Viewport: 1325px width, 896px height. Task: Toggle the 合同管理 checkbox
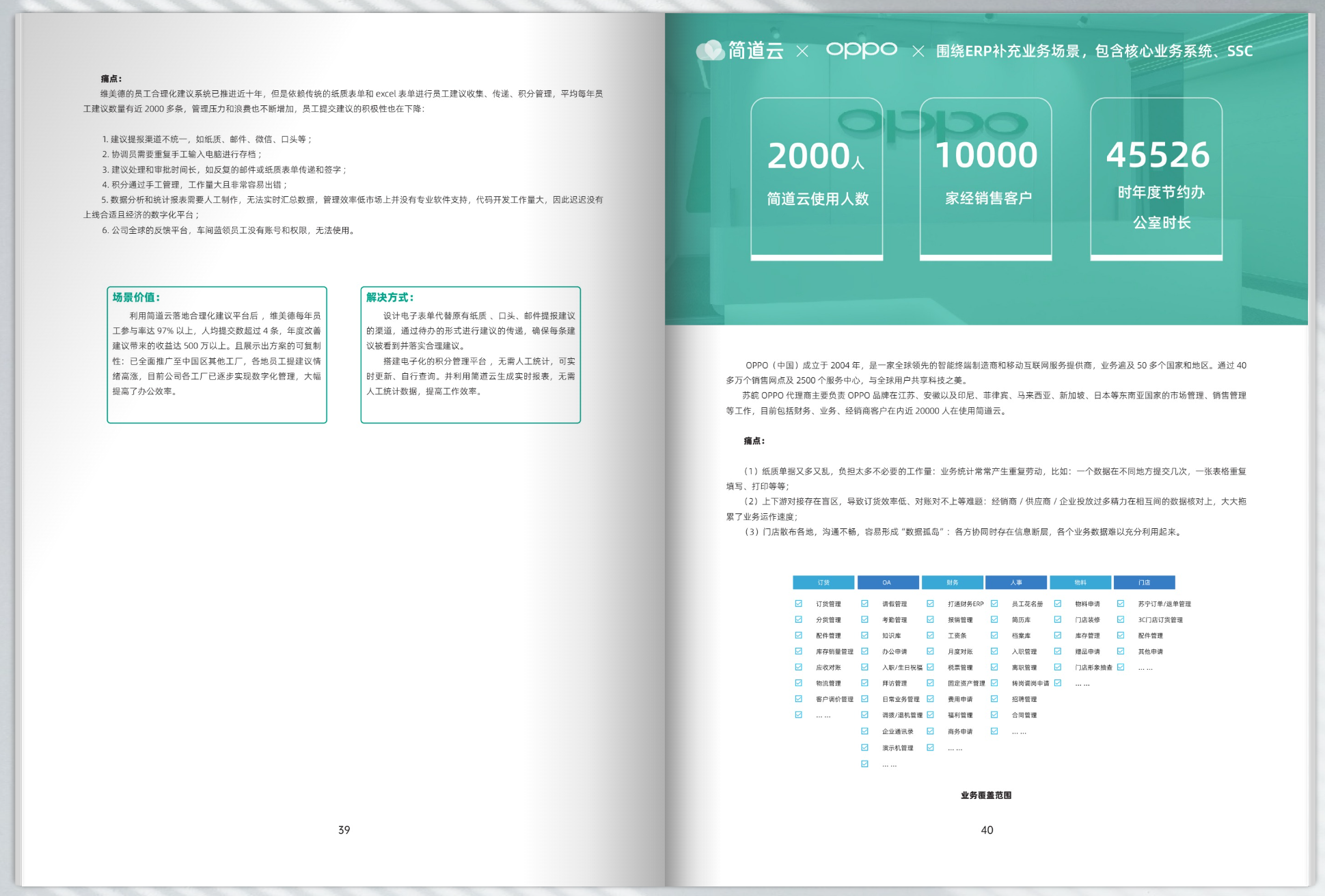[x=994, y=715]
